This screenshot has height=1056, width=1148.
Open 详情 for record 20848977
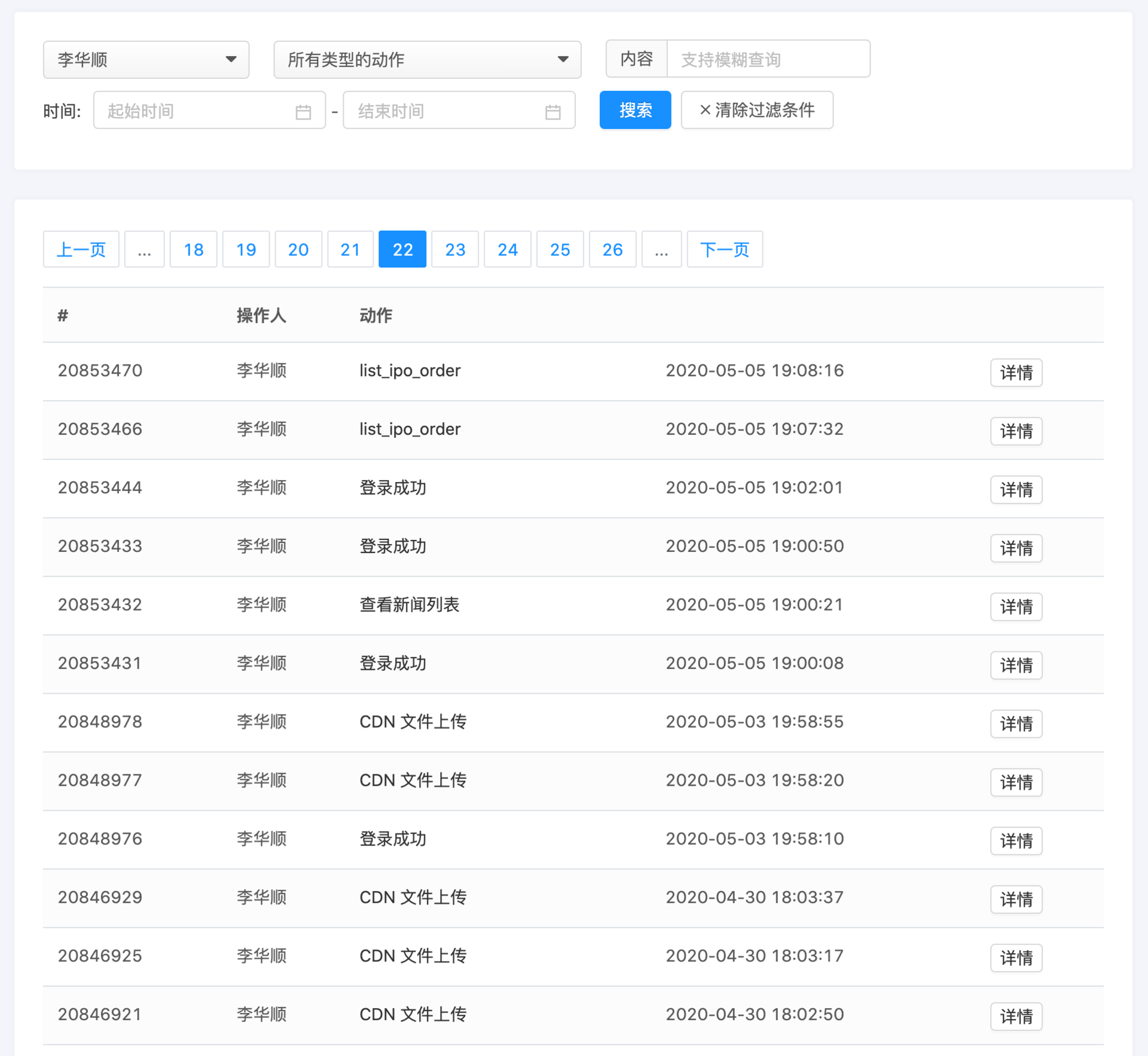1016,782
